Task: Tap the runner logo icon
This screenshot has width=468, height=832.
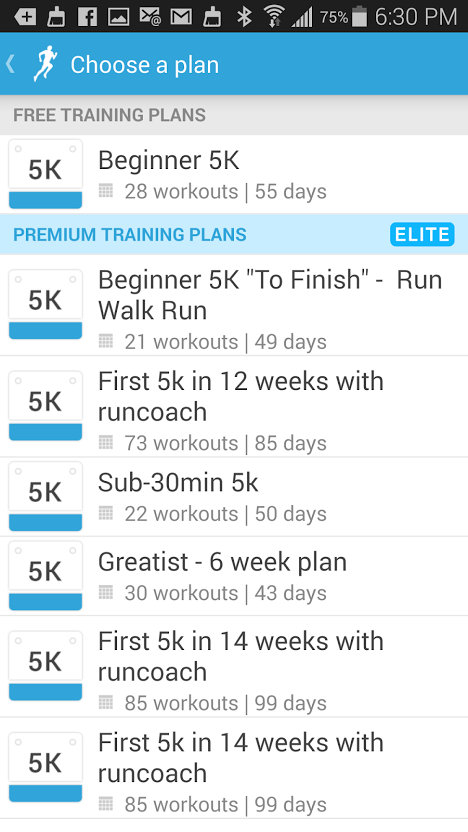Action: tap(45, 64)
